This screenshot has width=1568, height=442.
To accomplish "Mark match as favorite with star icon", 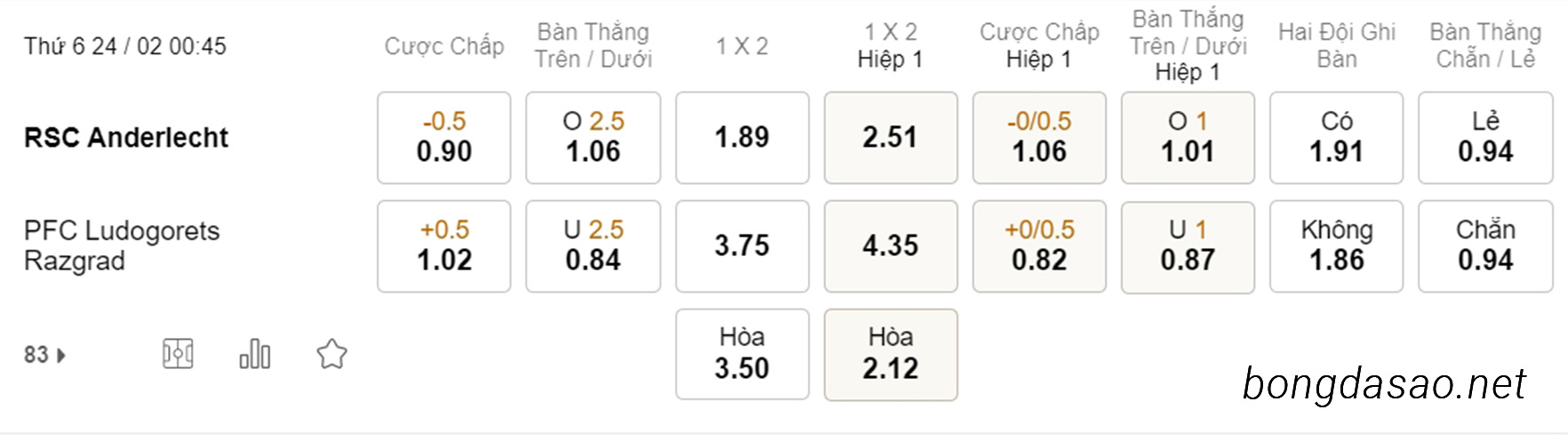I will click(332, 354).
